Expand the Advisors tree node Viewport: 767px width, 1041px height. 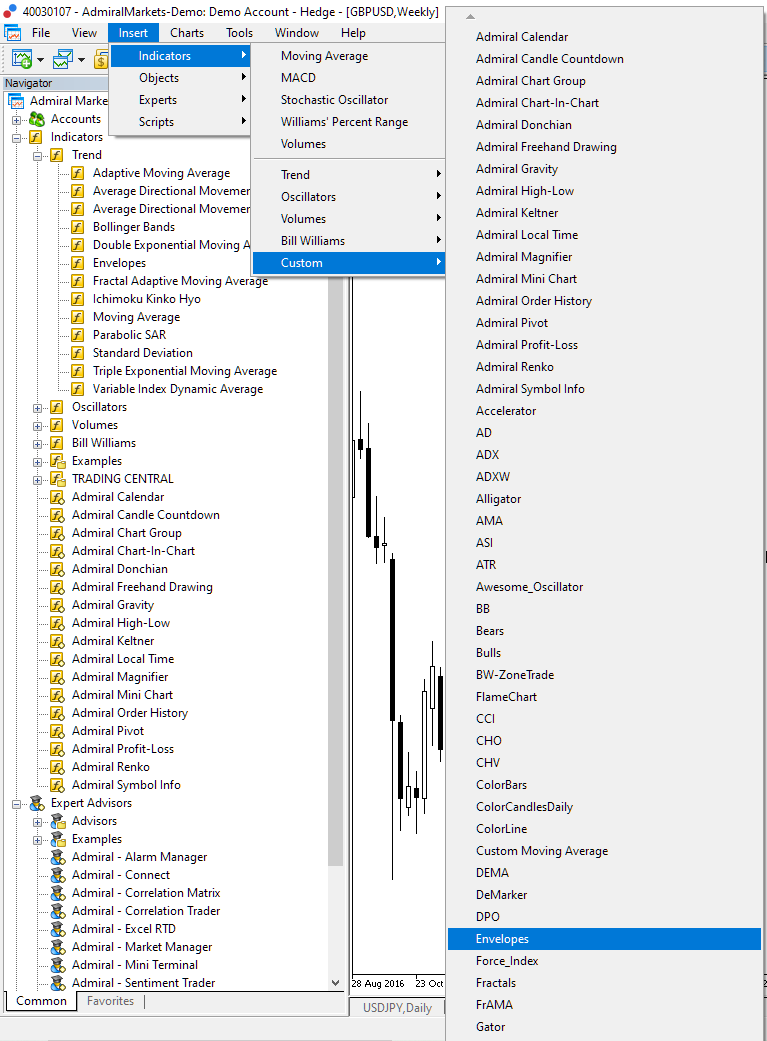click(38, 823)
